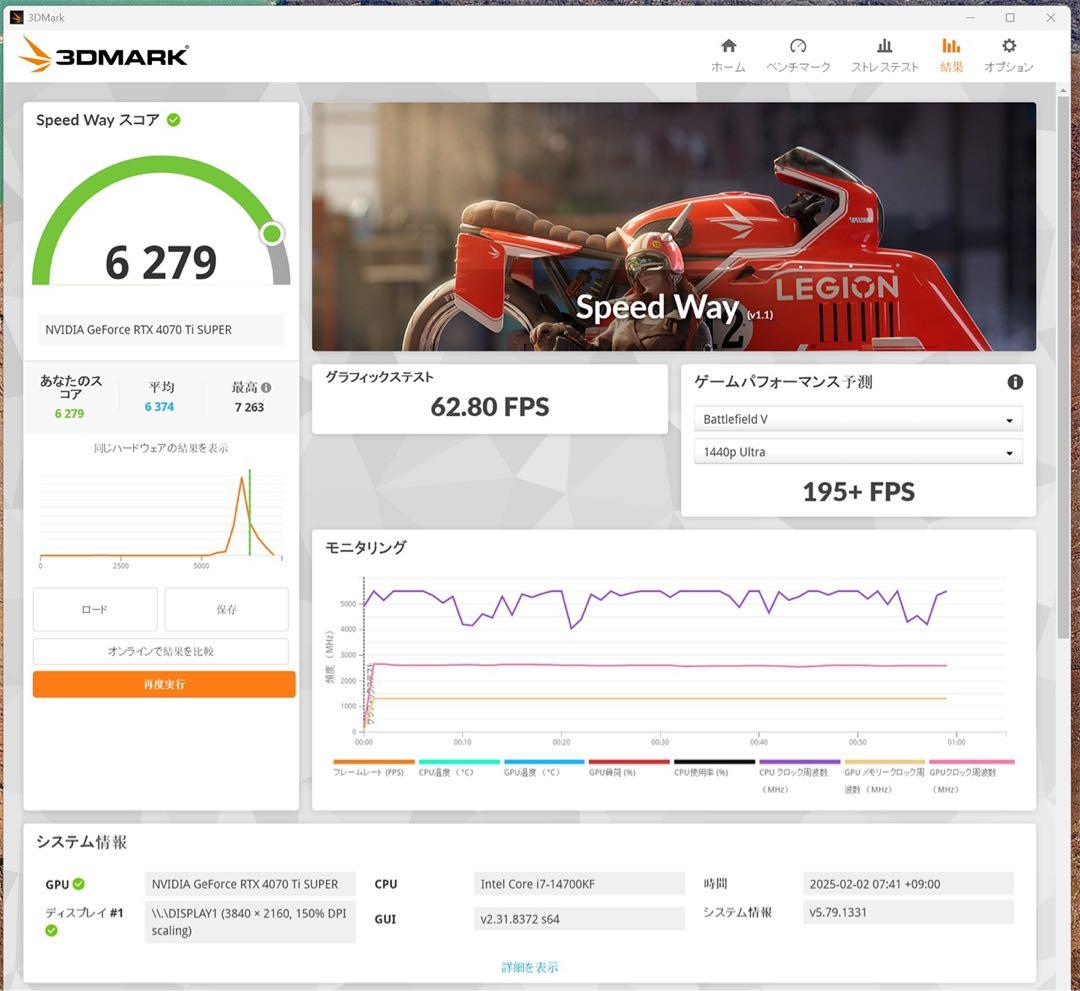The height and width of the screenshot is (991, 1080).
Task: Select the 結果 tab in top navigation
Action: pos(950,52)
